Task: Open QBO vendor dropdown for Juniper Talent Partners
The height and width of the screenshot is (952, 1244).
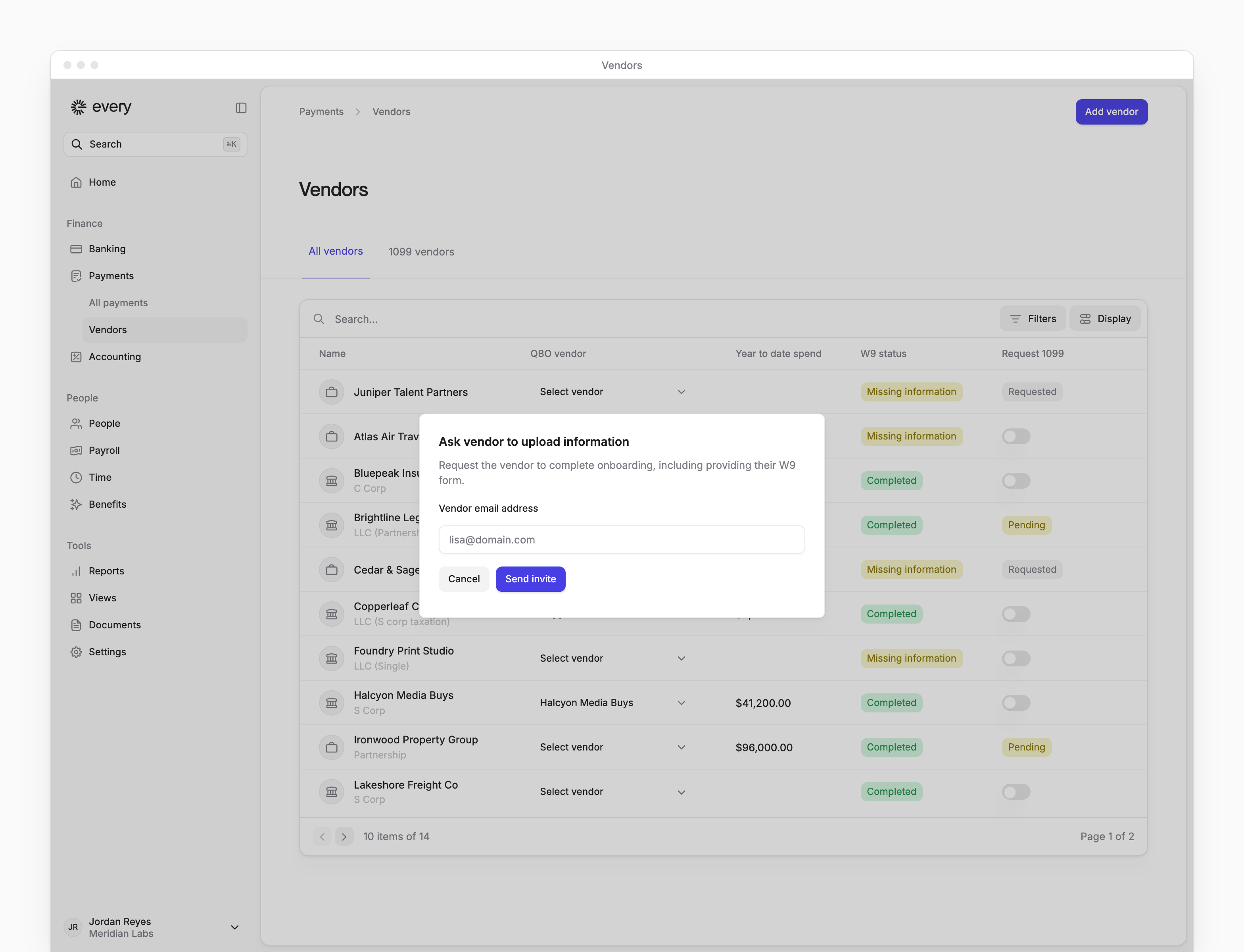Action: point(612,392)
